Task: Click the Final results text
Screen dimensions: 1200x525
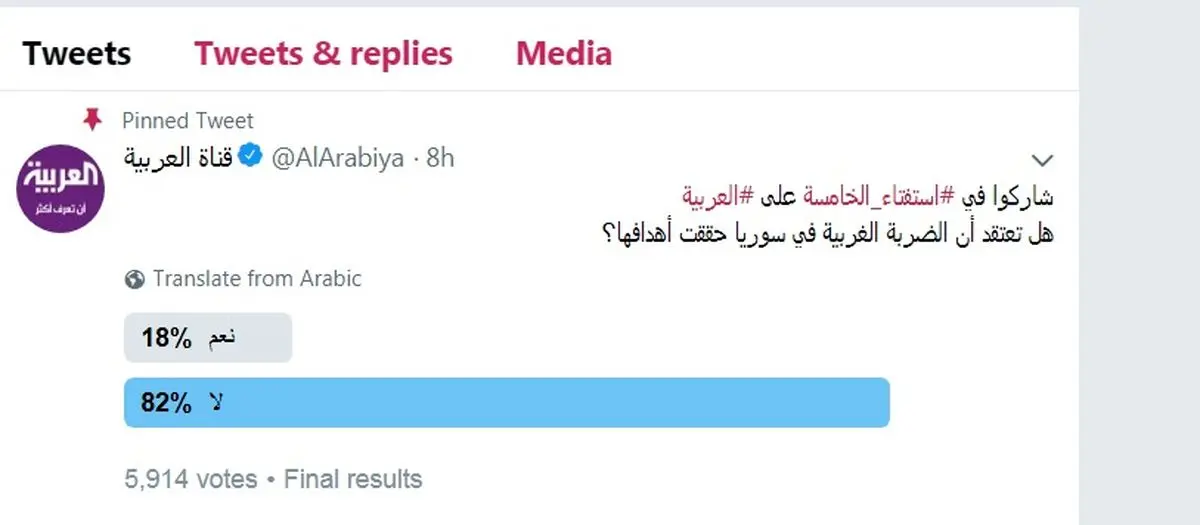Action: pos(353,479)
